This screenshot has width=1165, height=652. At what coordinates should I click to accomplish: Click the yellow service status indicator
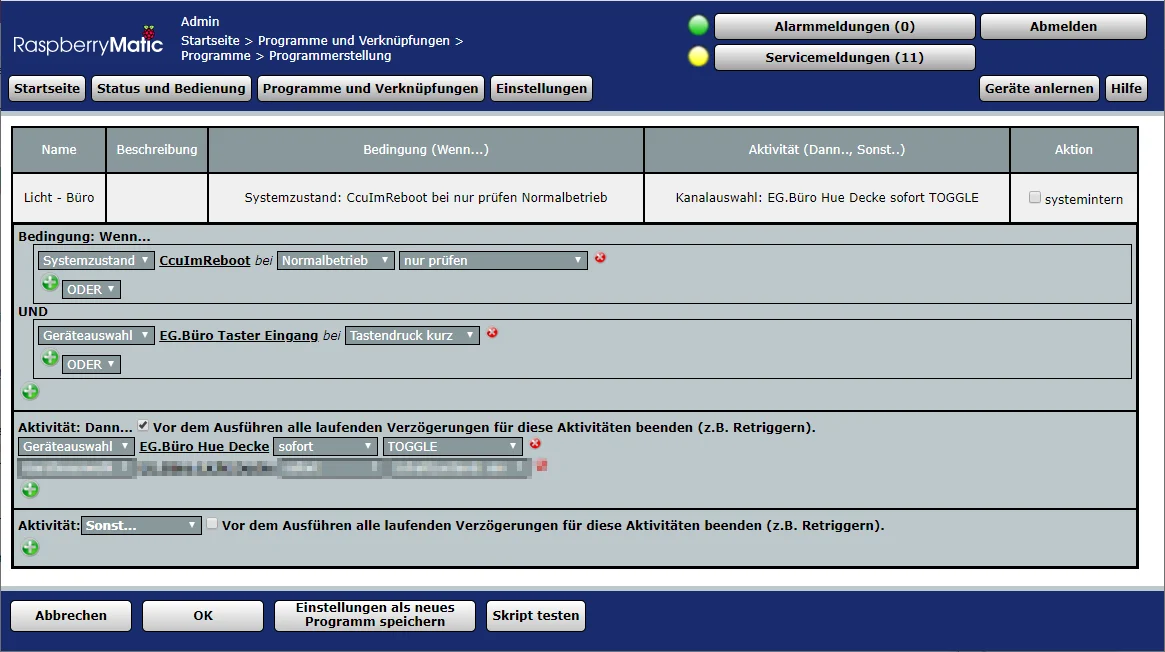pos(698,56)
